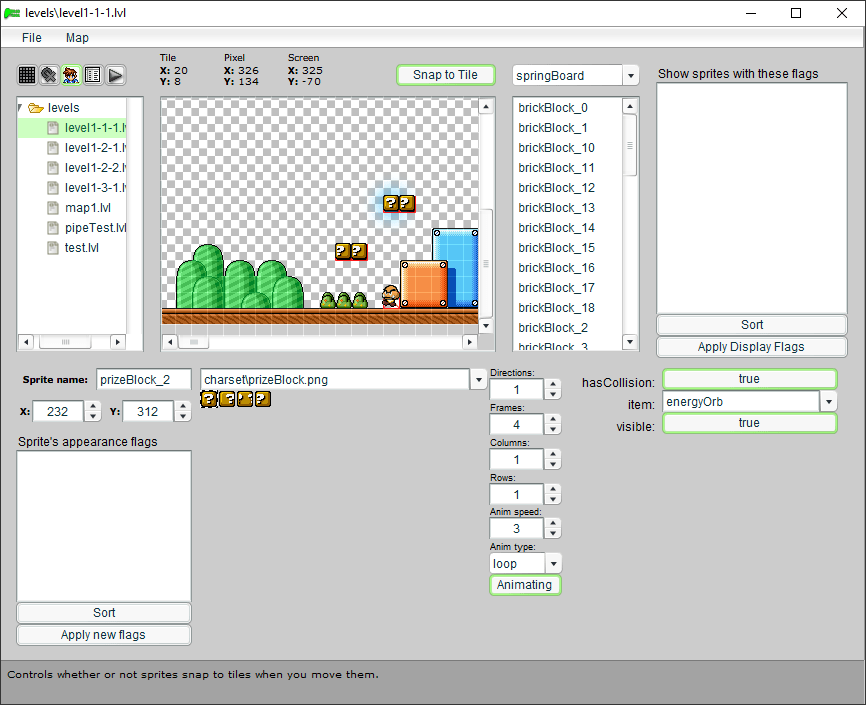Click the Apply Display Flags button
Viewport: 866px width, 705px height.
[x=751, y=347]
